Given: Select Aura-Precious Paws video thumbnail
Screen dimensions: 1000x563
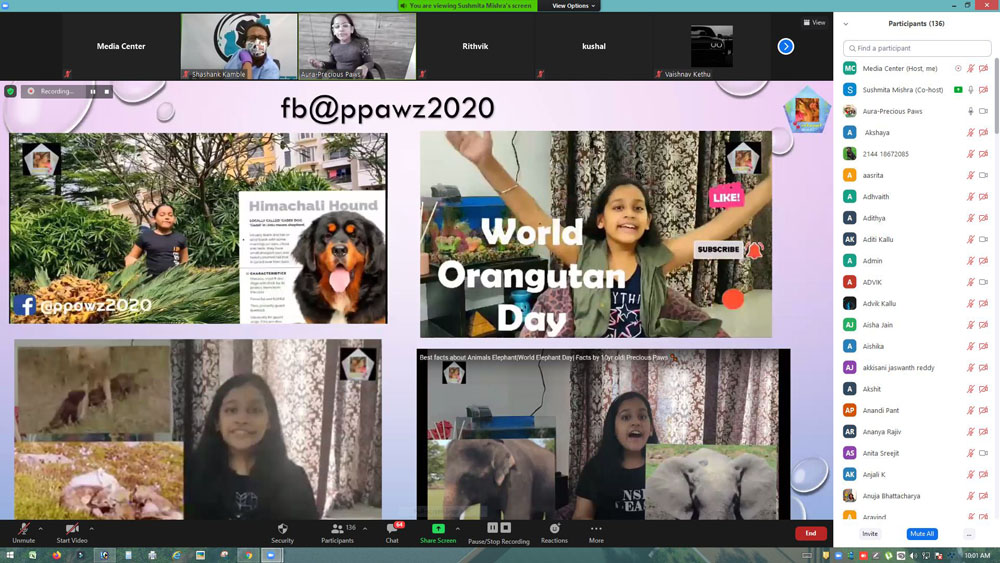Looking at the screenshot, I should point(357,47).
